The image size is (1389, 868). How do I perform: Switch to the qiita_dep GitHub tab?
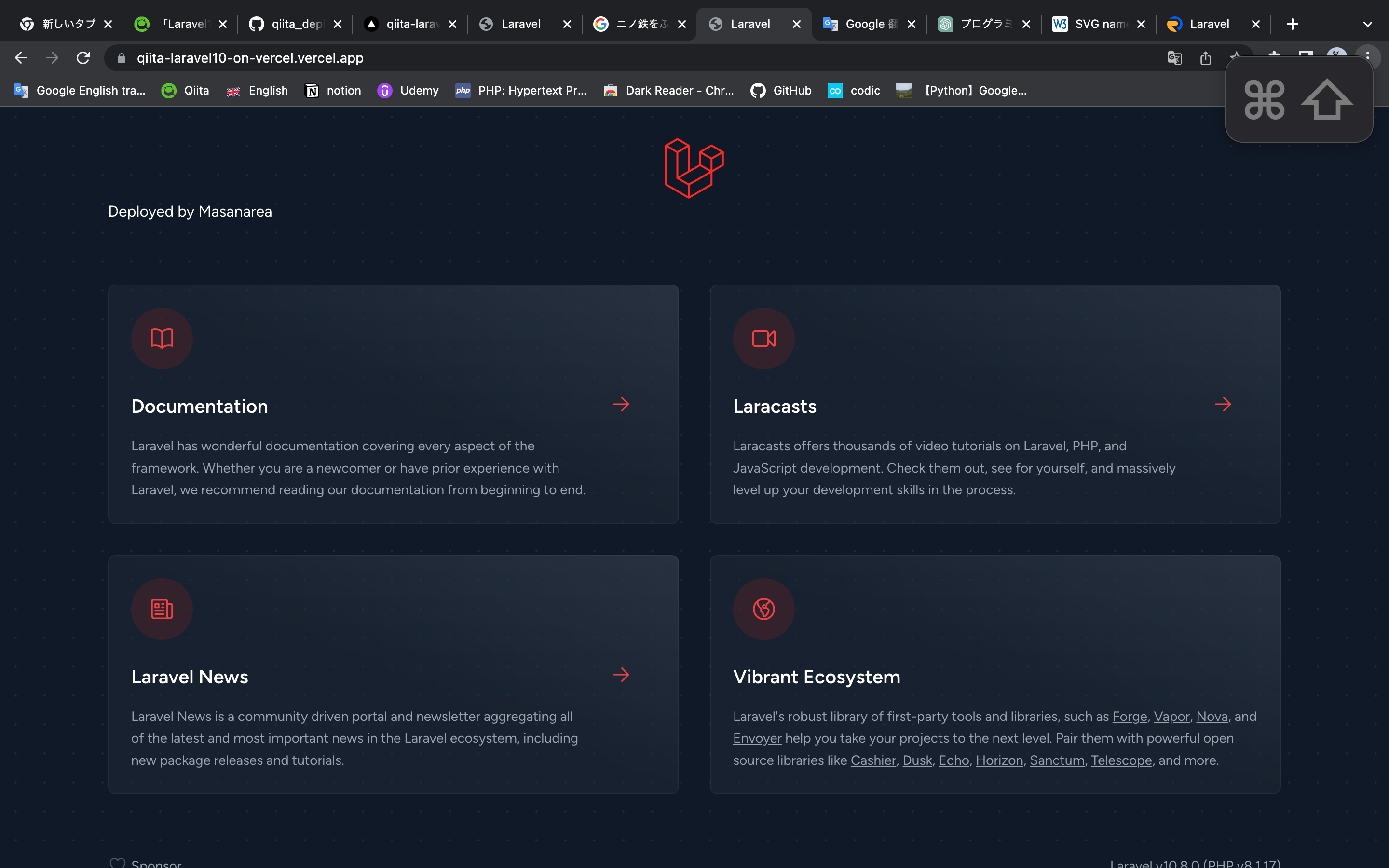(293, 24)
